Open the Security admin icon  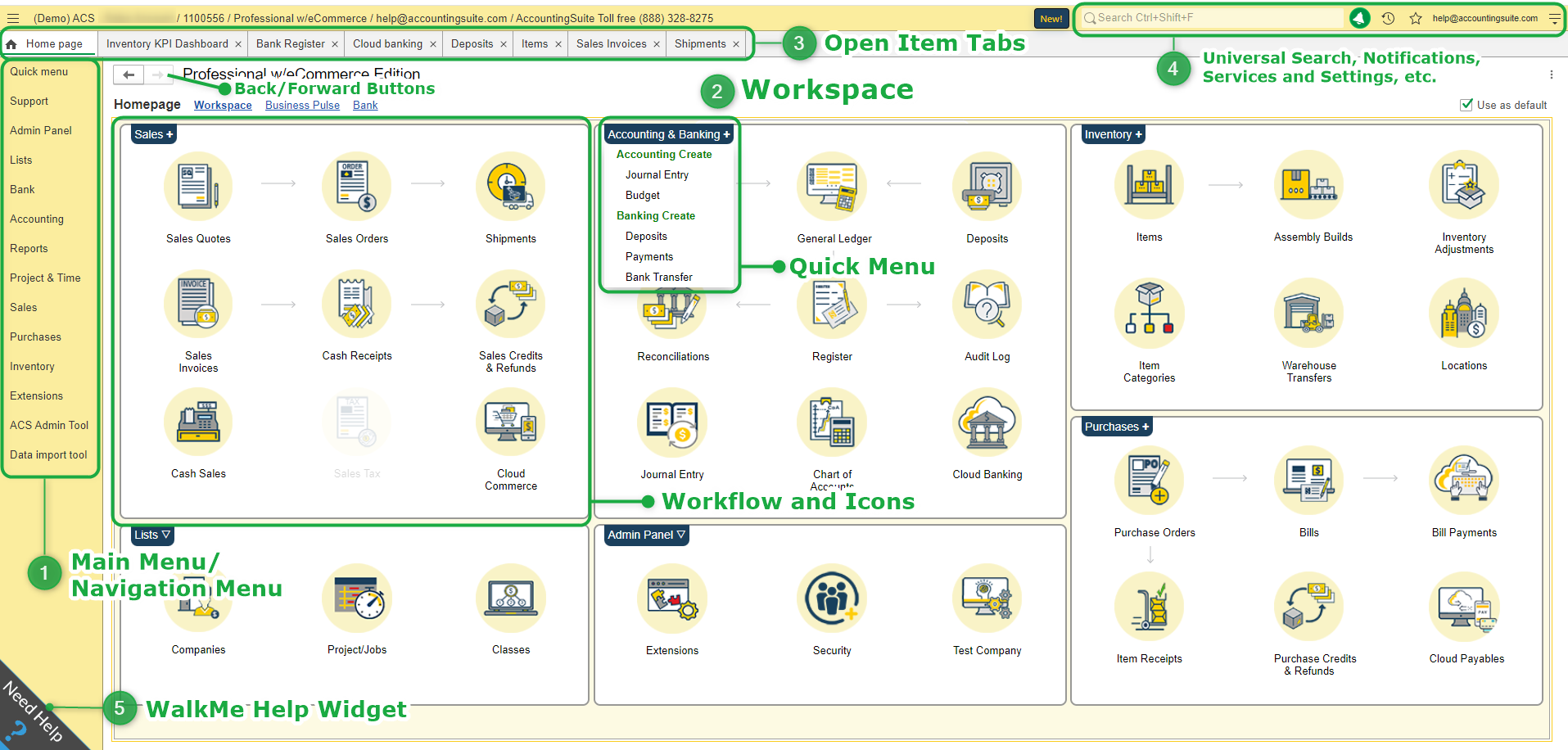[x=832, y=599]
